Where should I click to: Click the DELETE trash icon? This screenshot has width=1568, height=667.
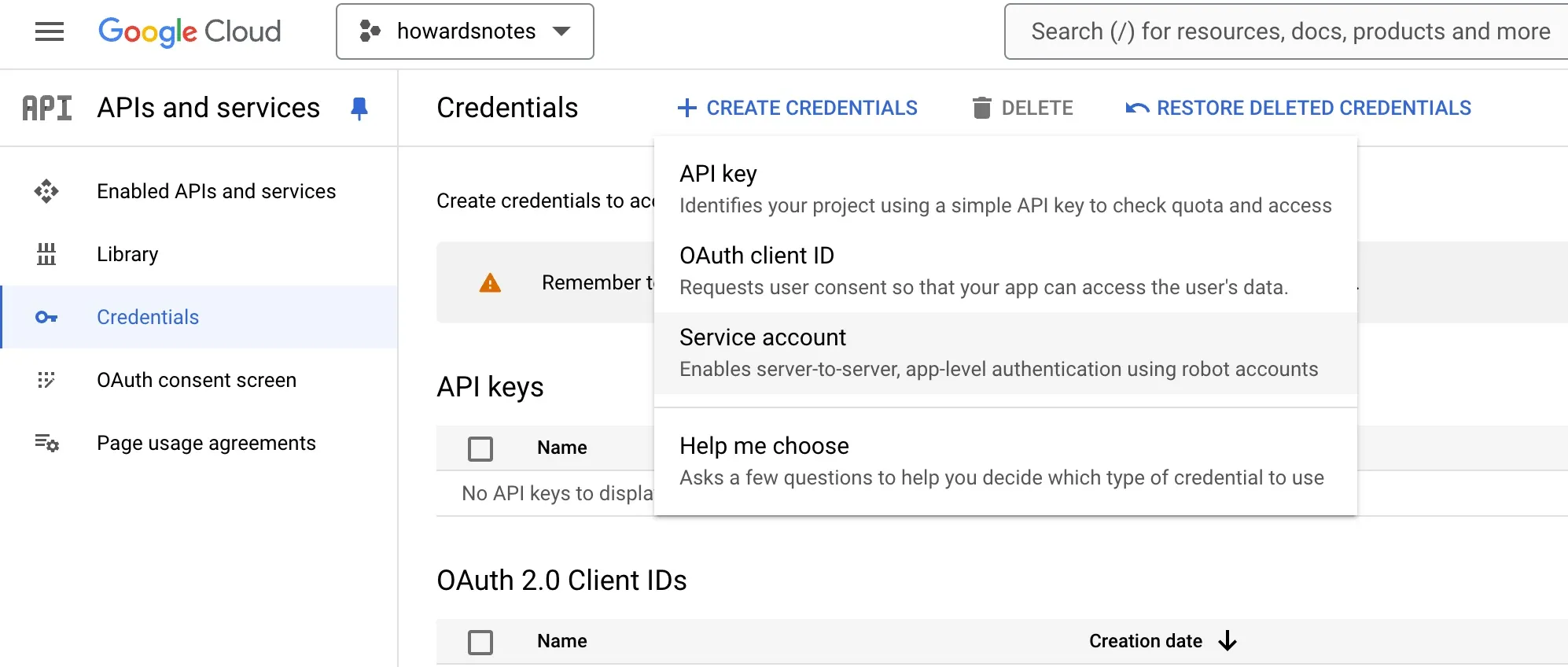tap(981, 108)
